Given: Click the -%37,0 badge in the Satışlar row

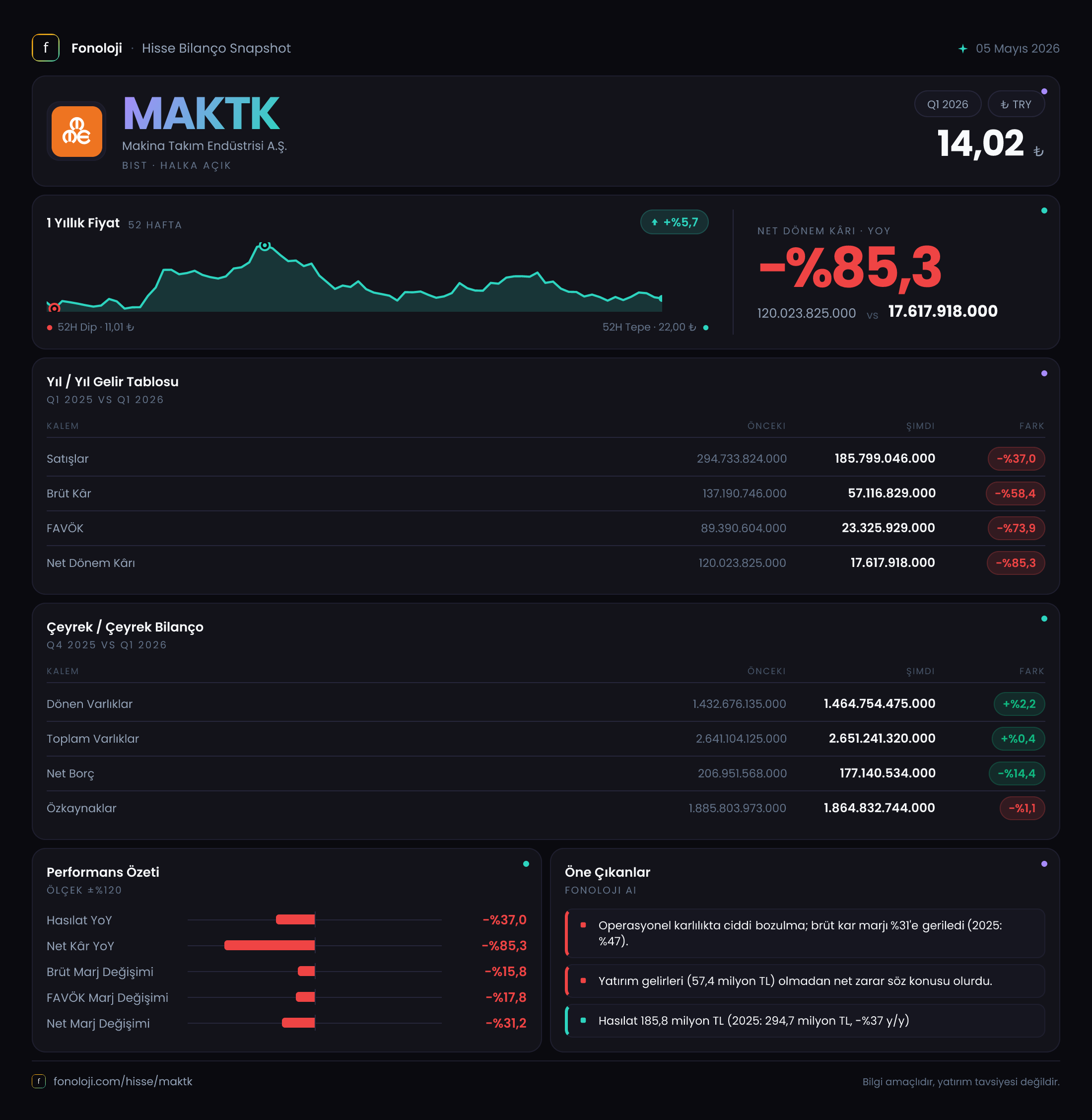Looking at the screenshot, I should tap(1016, 458).
